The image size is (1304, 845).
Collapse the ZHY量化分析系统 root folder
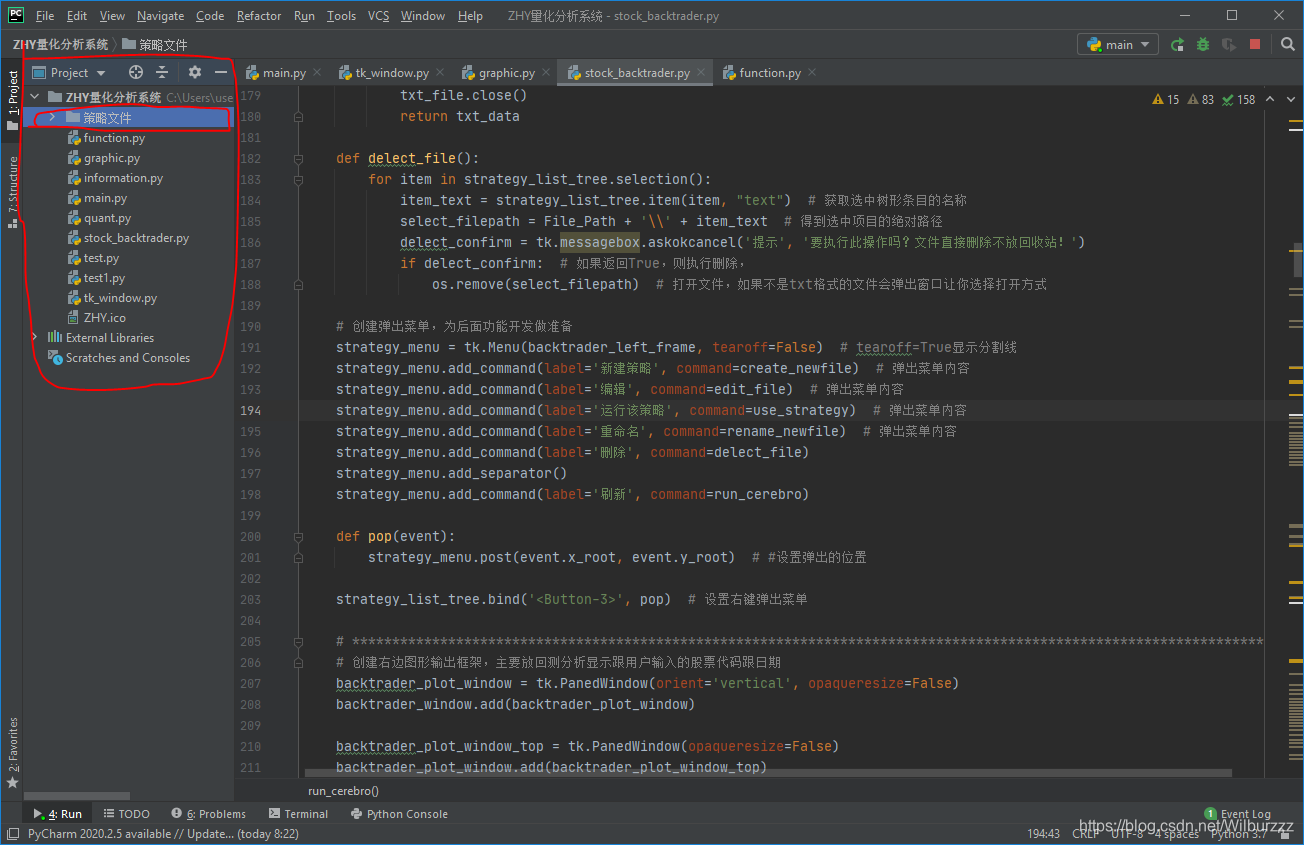click(x=35, y=98)
